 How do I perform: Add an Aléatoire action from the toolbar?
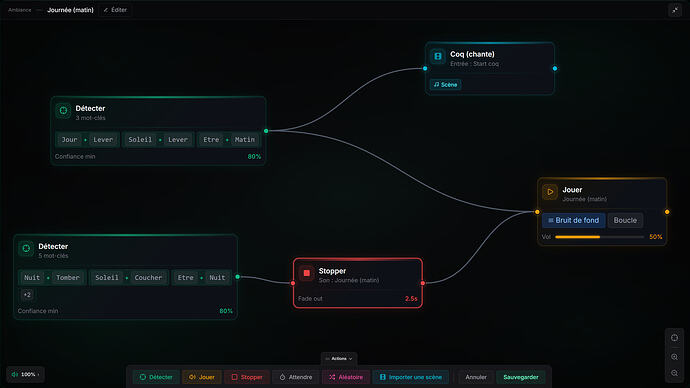[x=346, y=377]
